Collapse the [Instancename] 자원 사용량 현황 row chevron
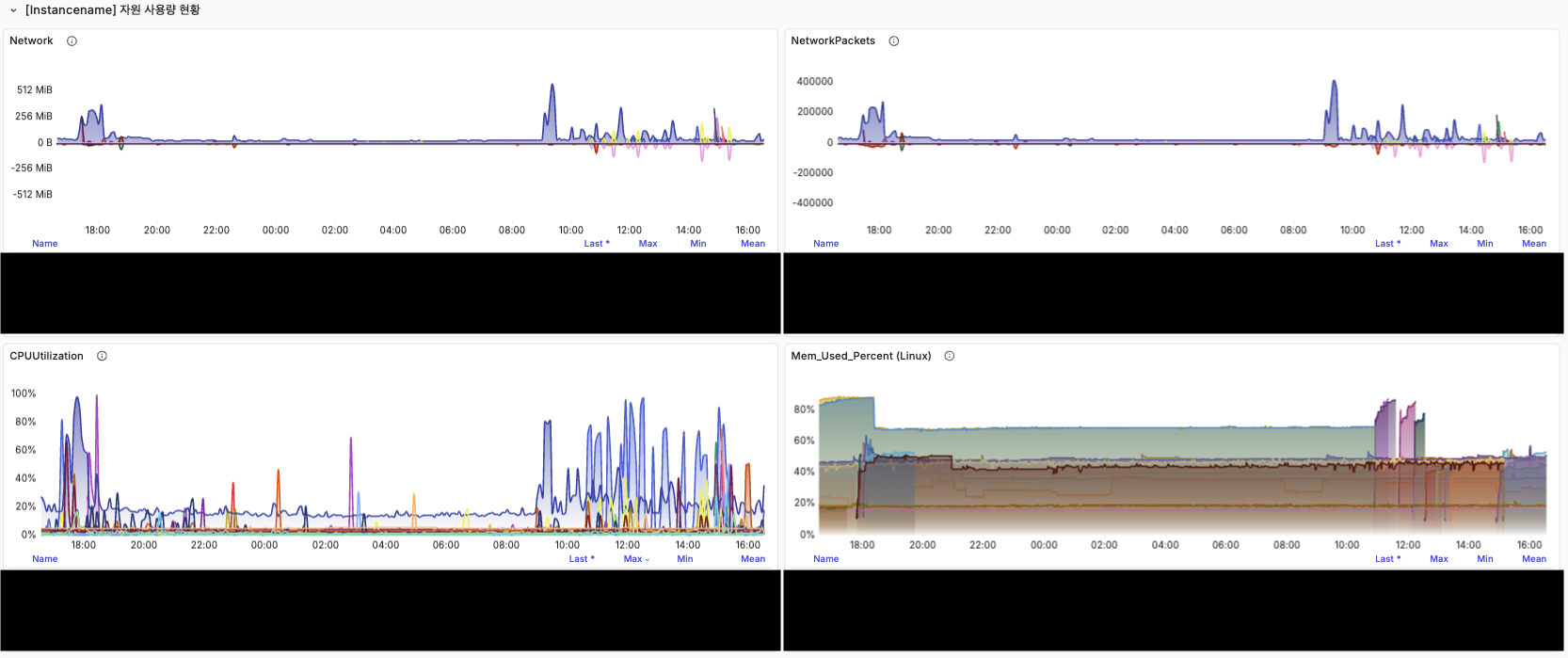 click(x=13, y=10)
